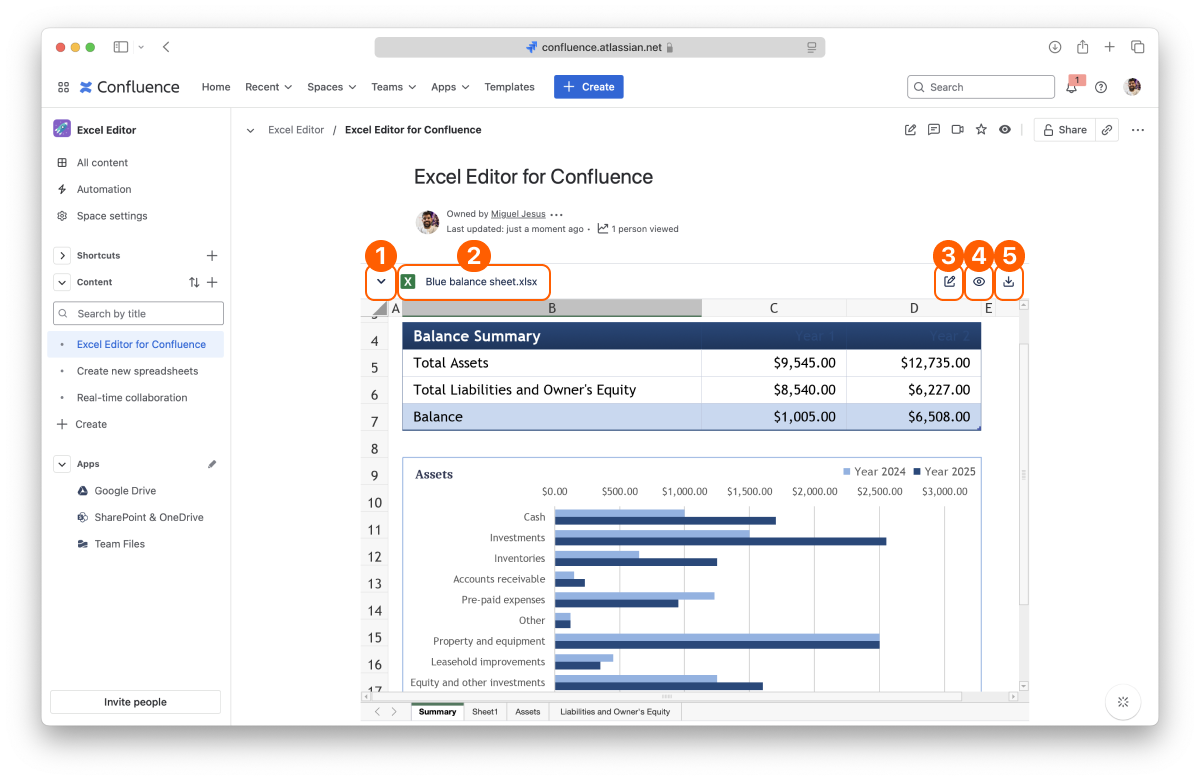This screenshot has height=780, width=1200.
Task: Go to All content
Action: point(102,163)
